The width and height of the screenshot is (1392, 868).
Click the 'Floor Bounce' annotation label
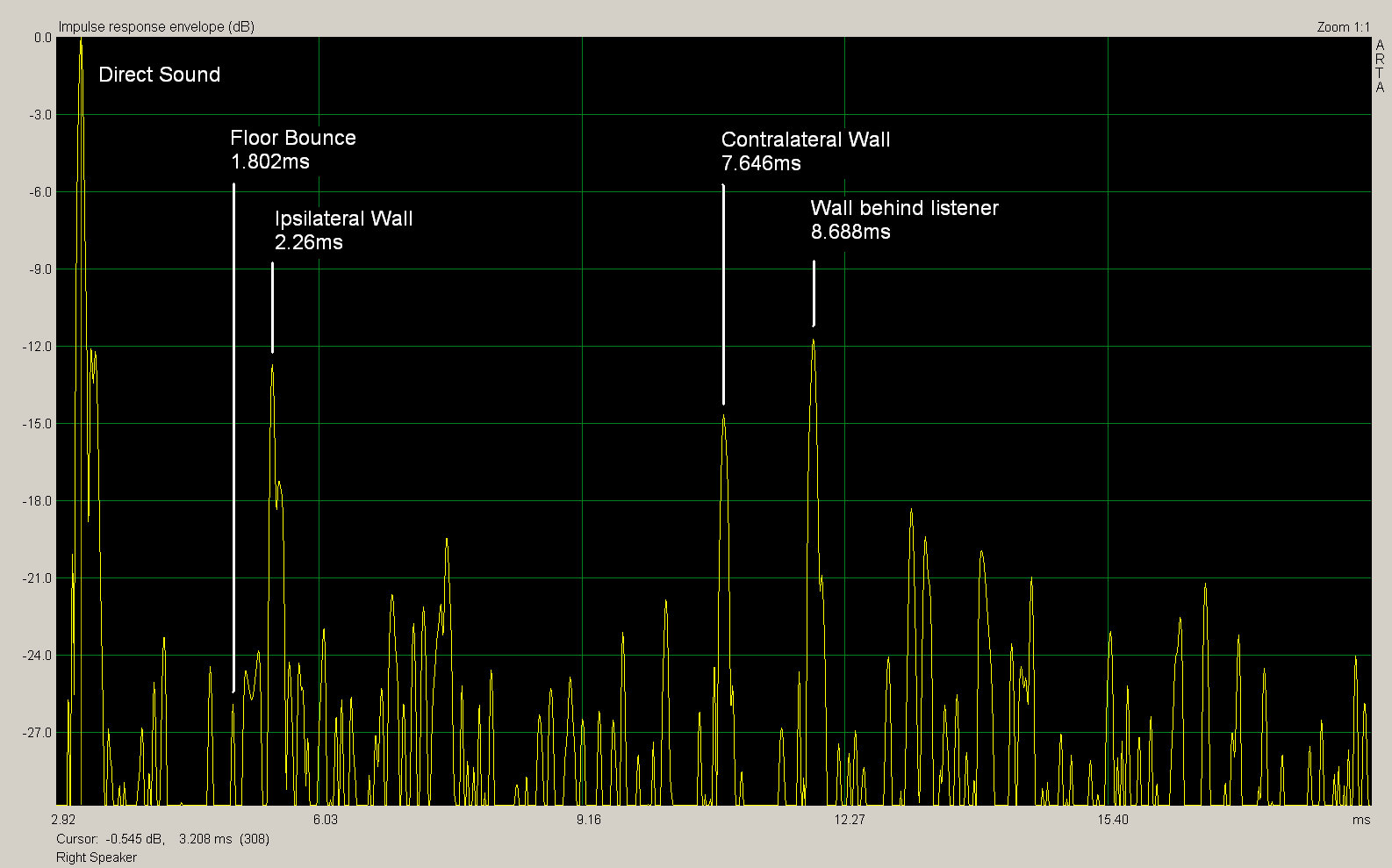coord(293,138)
